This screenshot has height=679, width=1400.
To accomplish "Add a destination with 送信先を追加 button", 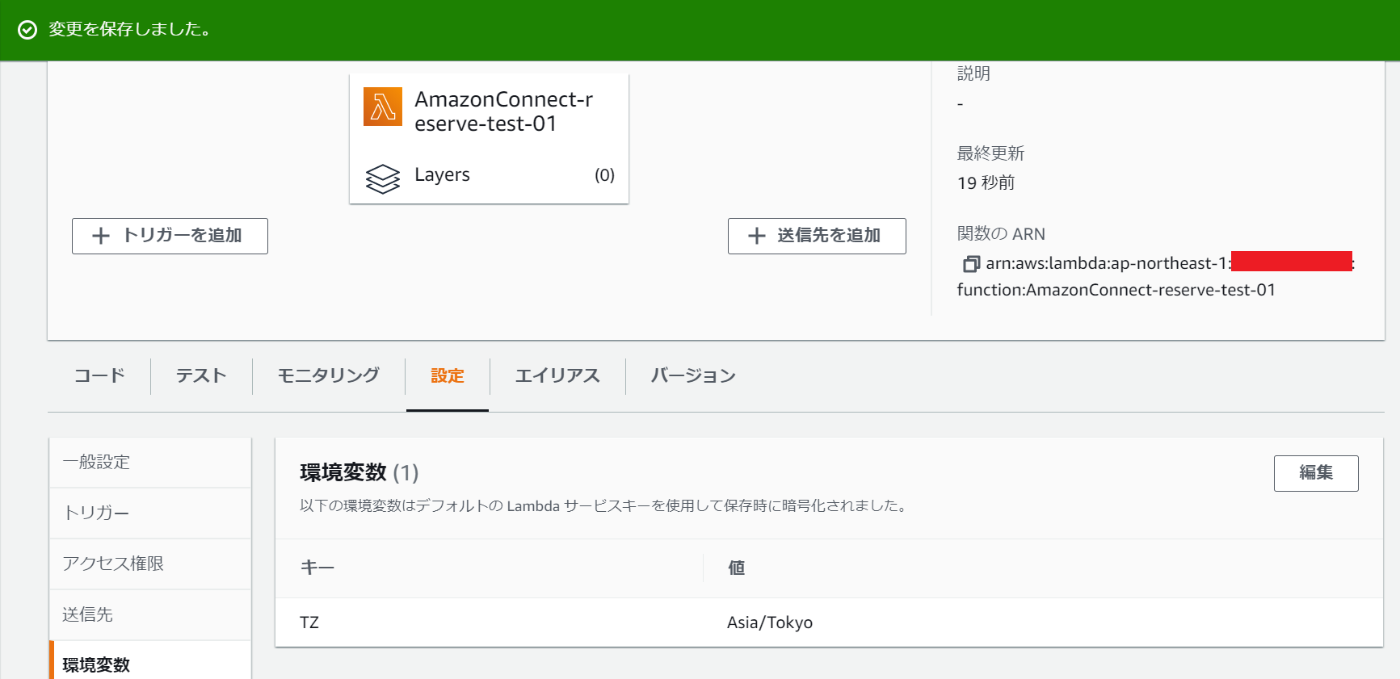I will pos(817,236).
